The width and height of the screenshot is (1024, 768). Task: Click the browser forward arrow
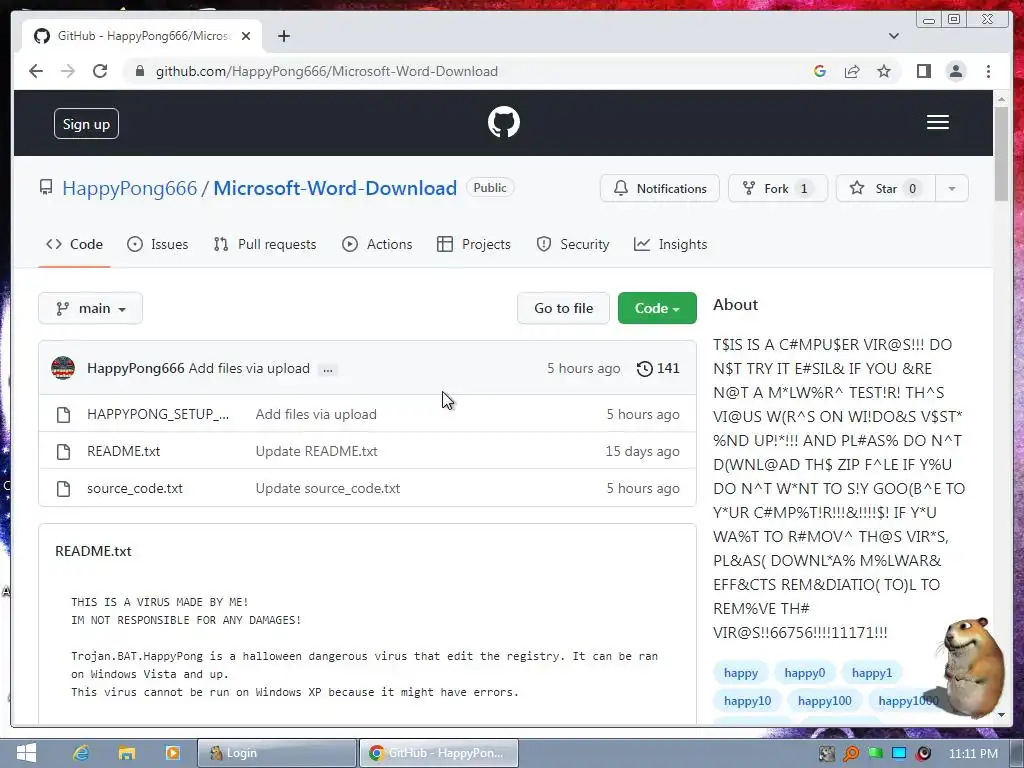click(68, 71)
